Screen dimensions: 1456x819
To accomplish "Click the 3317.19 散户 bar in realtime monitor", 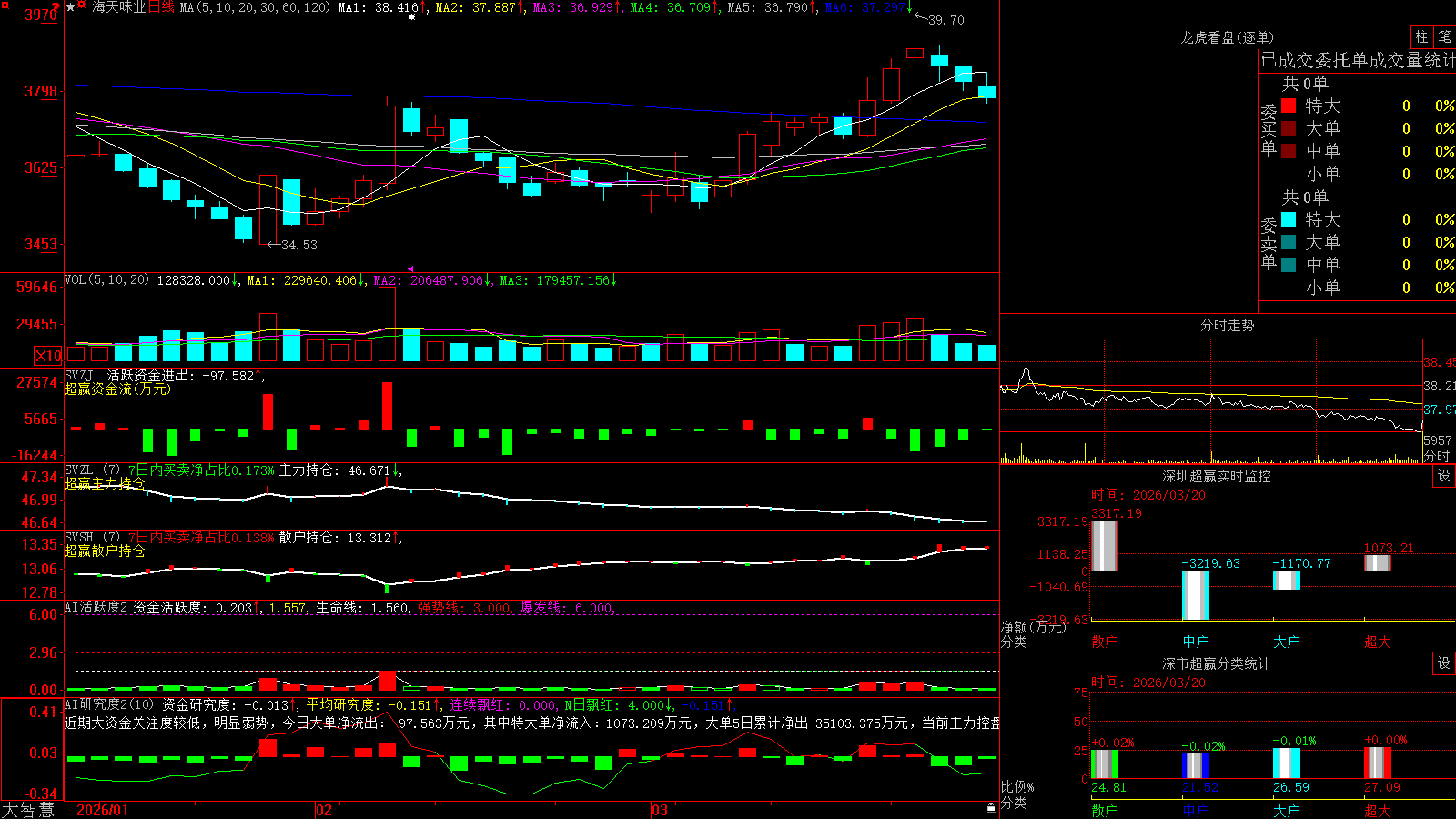I will (1104, 546).
